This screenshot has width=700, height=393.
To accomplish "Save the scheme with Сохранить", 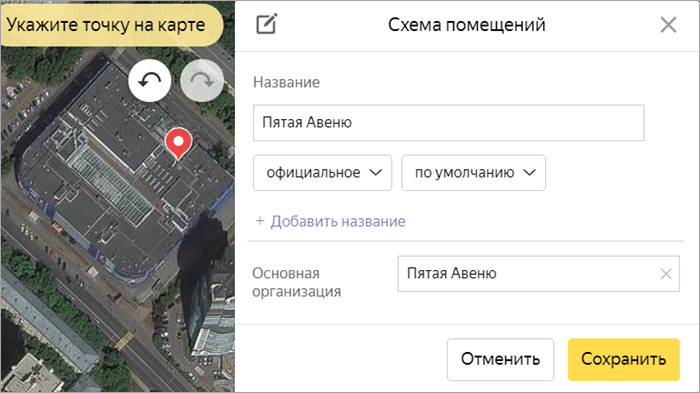I will [624, 359].
